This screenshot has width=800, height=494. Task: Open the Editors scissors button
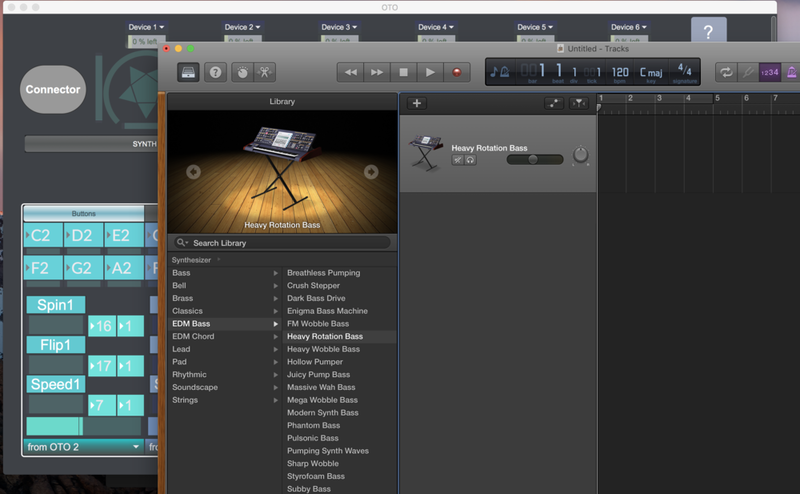coord(265,72)
